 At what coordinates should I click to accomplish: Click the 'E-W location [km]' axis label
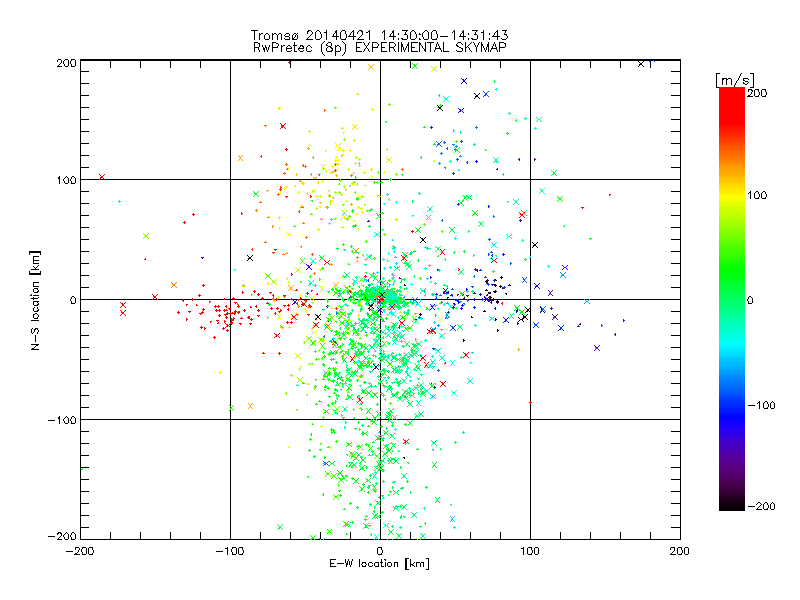pyautogui.click(x=379, y=563)
